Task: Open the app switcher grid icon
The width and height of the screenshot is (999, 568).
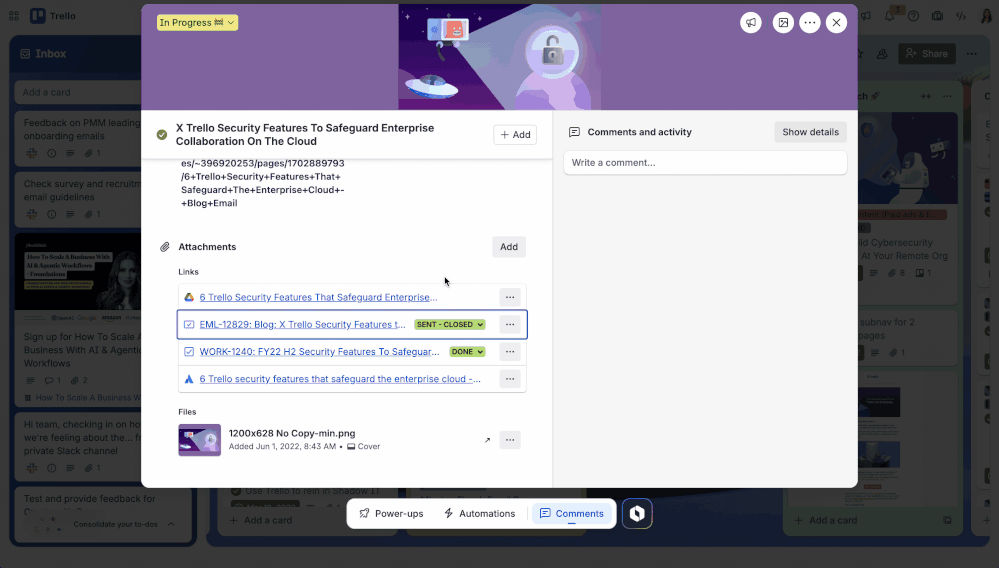Action: pyautogui.click(x=14, y=16)
